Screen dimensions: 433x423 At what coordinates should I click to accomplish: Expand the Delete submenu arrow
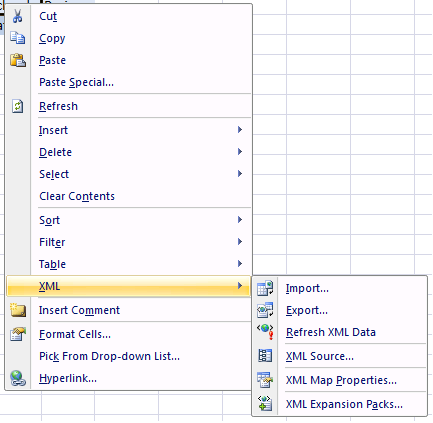pos(240,152)
